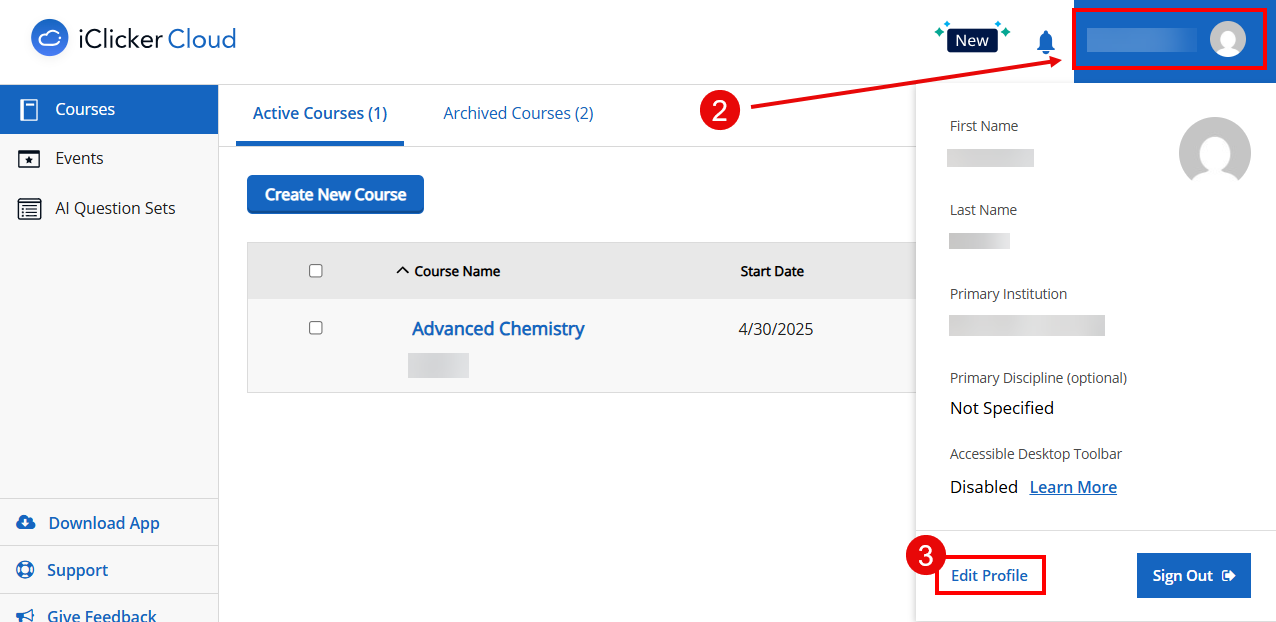Check the select-all courses checkbox
Viewport: 1276px width, 622px height.
pos(315,270)
